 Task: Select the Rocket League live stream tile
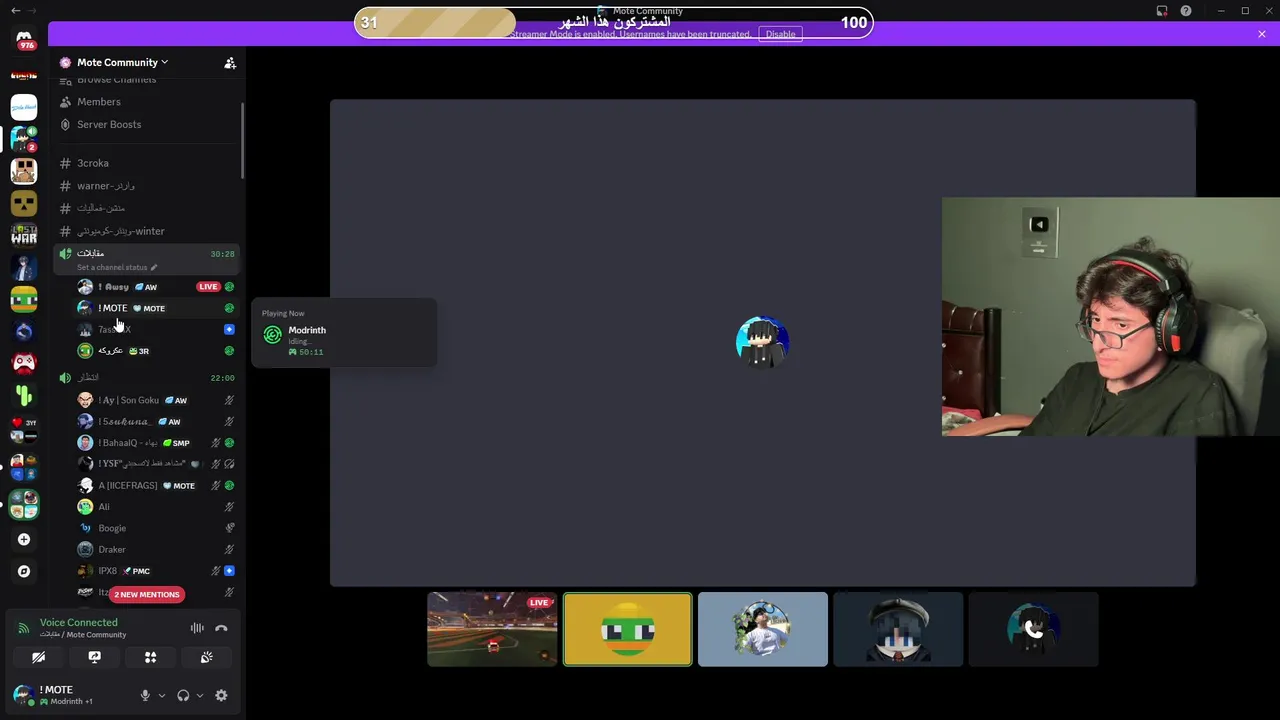492,629
